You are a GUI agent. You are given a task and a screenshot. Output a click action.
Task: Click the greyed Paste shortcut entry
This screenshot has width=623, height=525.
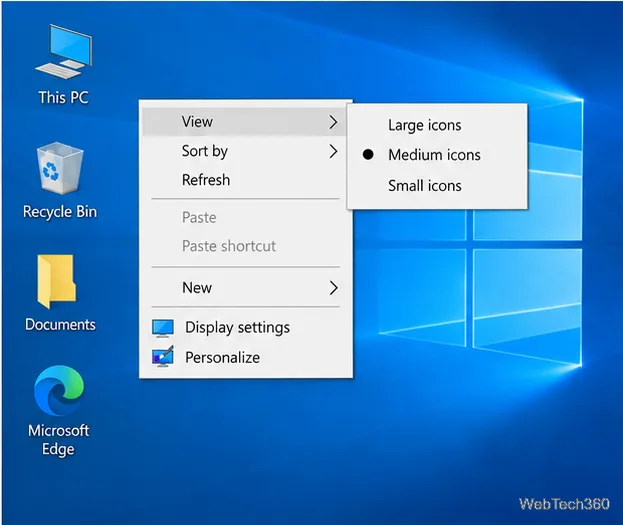[x=244, y=246]
